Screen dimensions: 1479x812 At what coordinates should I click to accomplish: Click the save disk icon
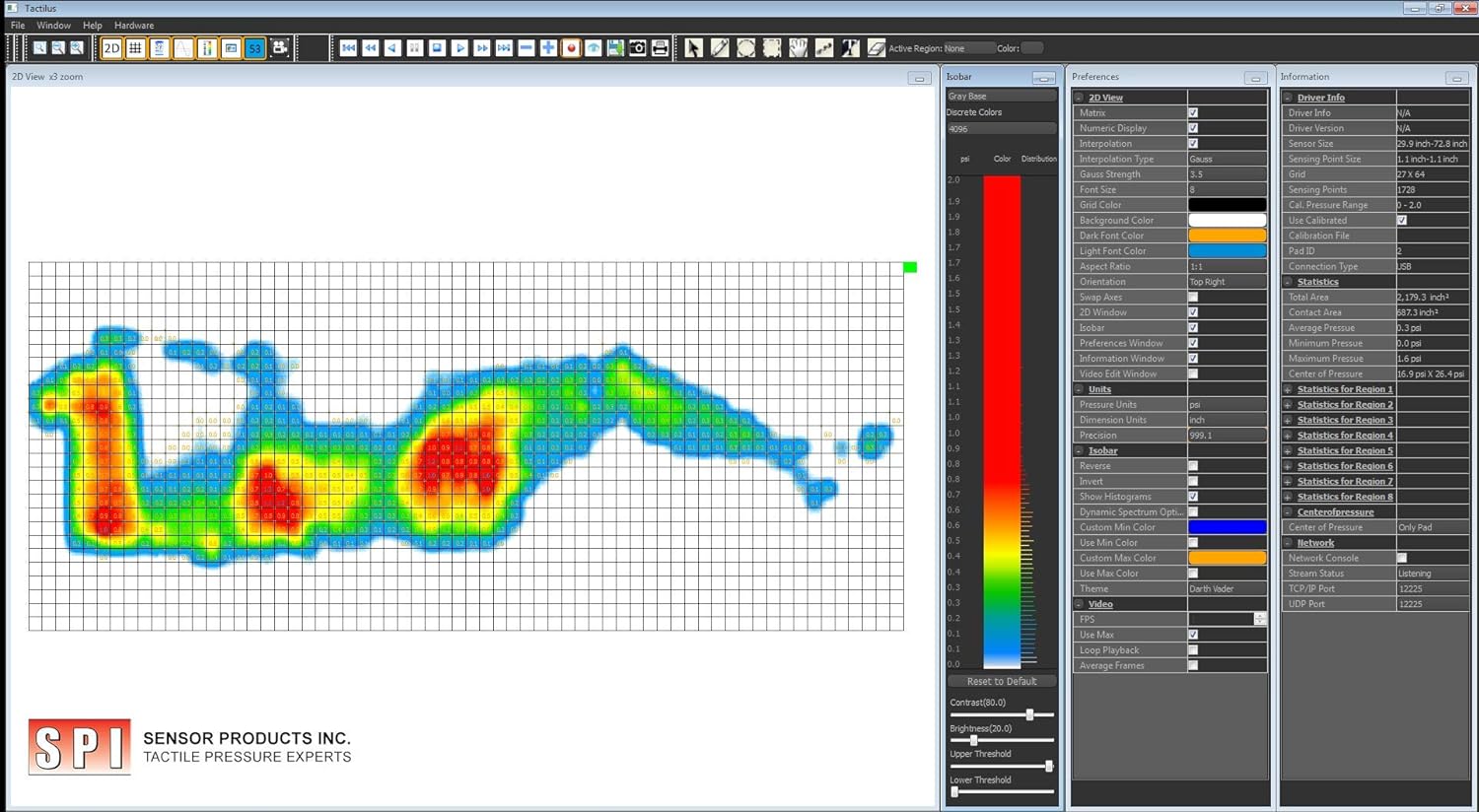click(615, 48)
